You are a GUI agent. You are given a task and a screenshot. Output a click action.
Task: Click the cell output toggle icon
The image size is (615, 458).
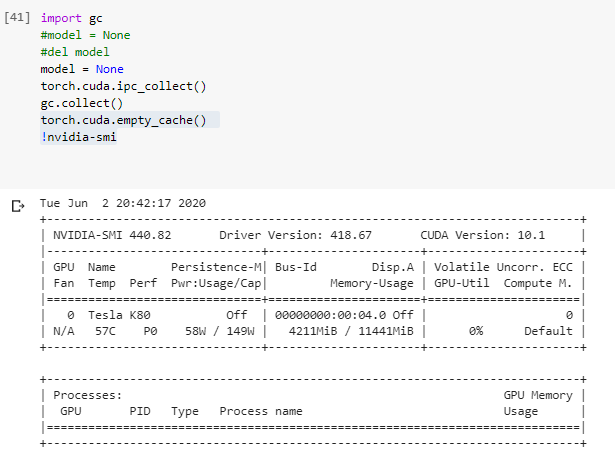(x=16, y=207)
